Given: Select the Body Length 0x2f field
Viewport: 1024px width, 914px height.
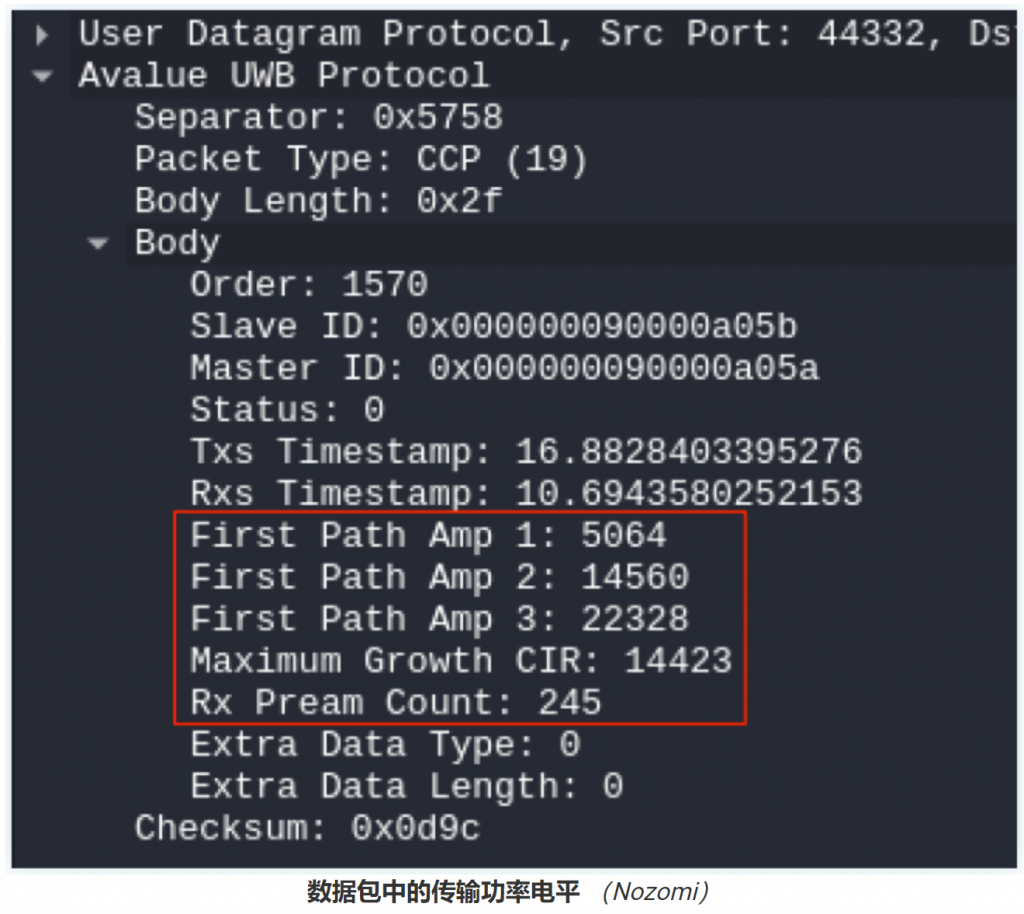Looking at the screenshot, I should point(319,202).
